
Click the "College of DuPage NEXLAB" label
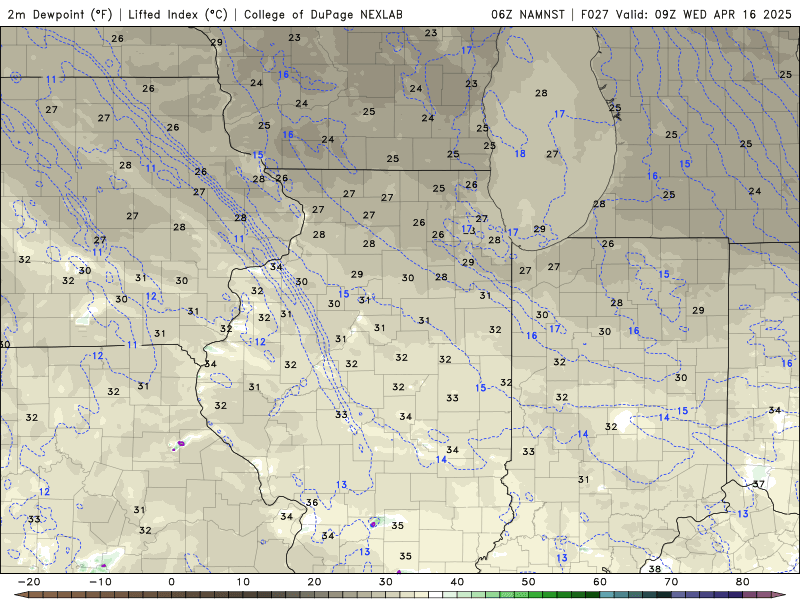323,14
